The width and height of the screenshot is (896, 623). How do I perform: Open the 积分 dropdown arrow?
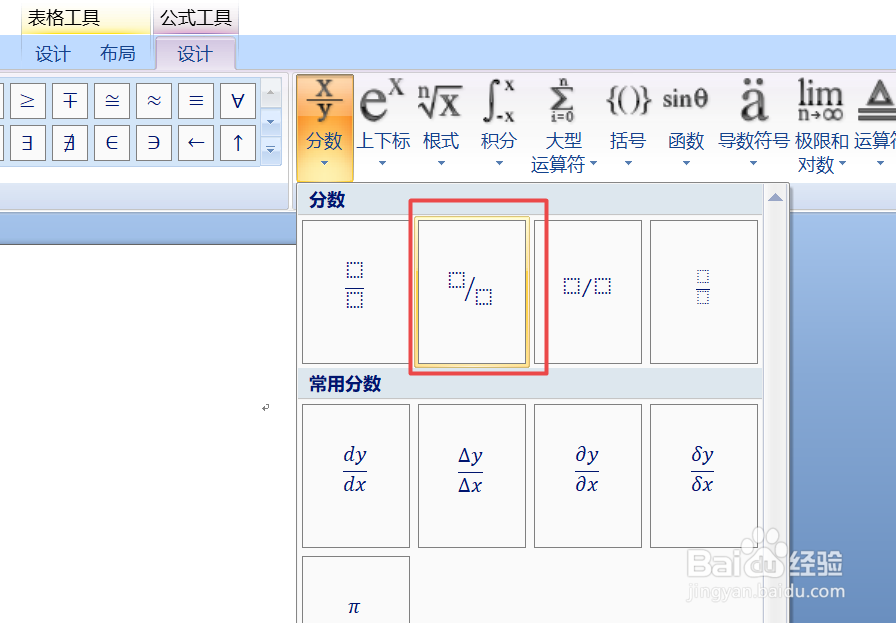[498, 162]
